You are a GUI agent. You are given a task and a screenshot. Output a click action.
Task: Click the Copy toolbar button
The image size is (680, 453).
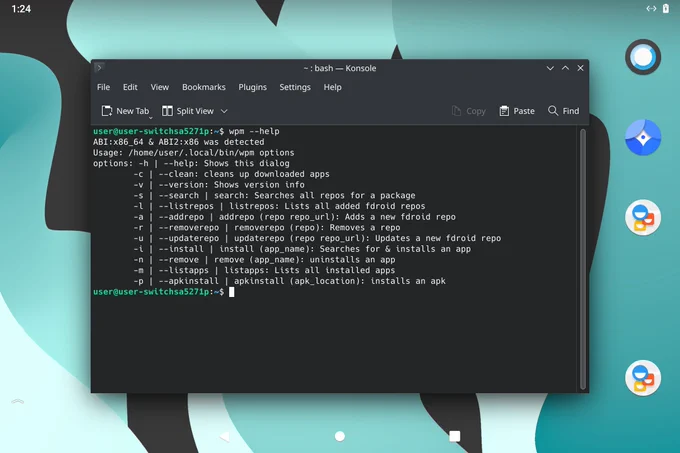coord(468,111)
